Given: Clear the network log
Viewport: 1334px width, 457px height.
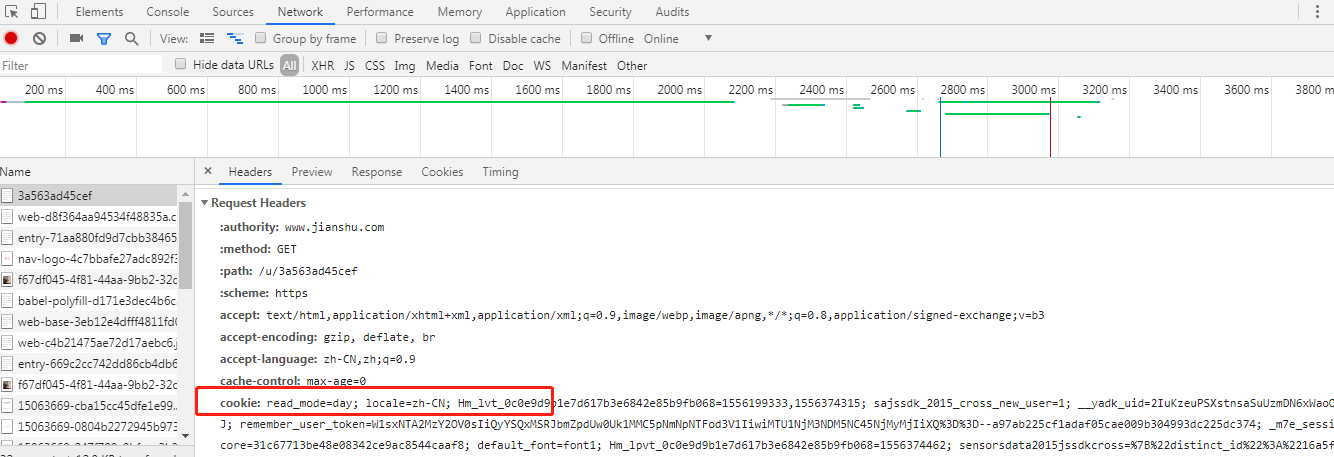Looking at the screenshot, I should [x=39, y=38].
